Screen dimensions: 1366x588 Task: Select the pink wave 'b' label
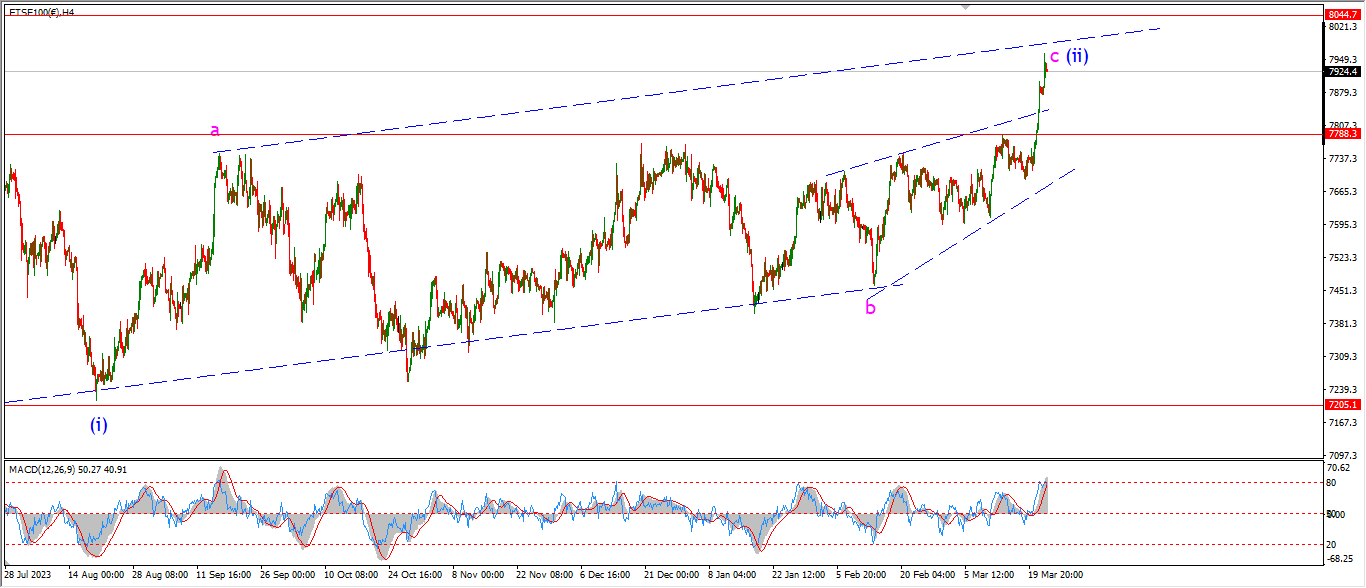(x=871, y=307)
